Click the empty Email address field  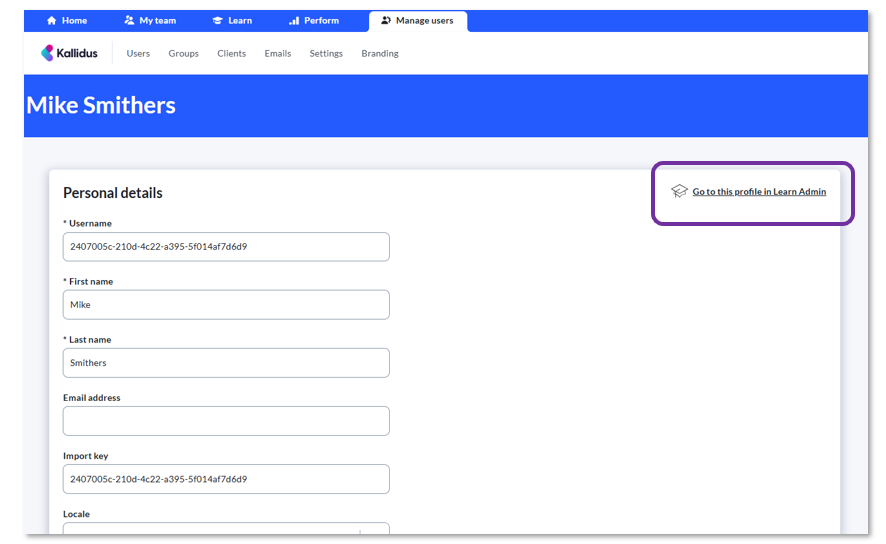click(226, 421)
